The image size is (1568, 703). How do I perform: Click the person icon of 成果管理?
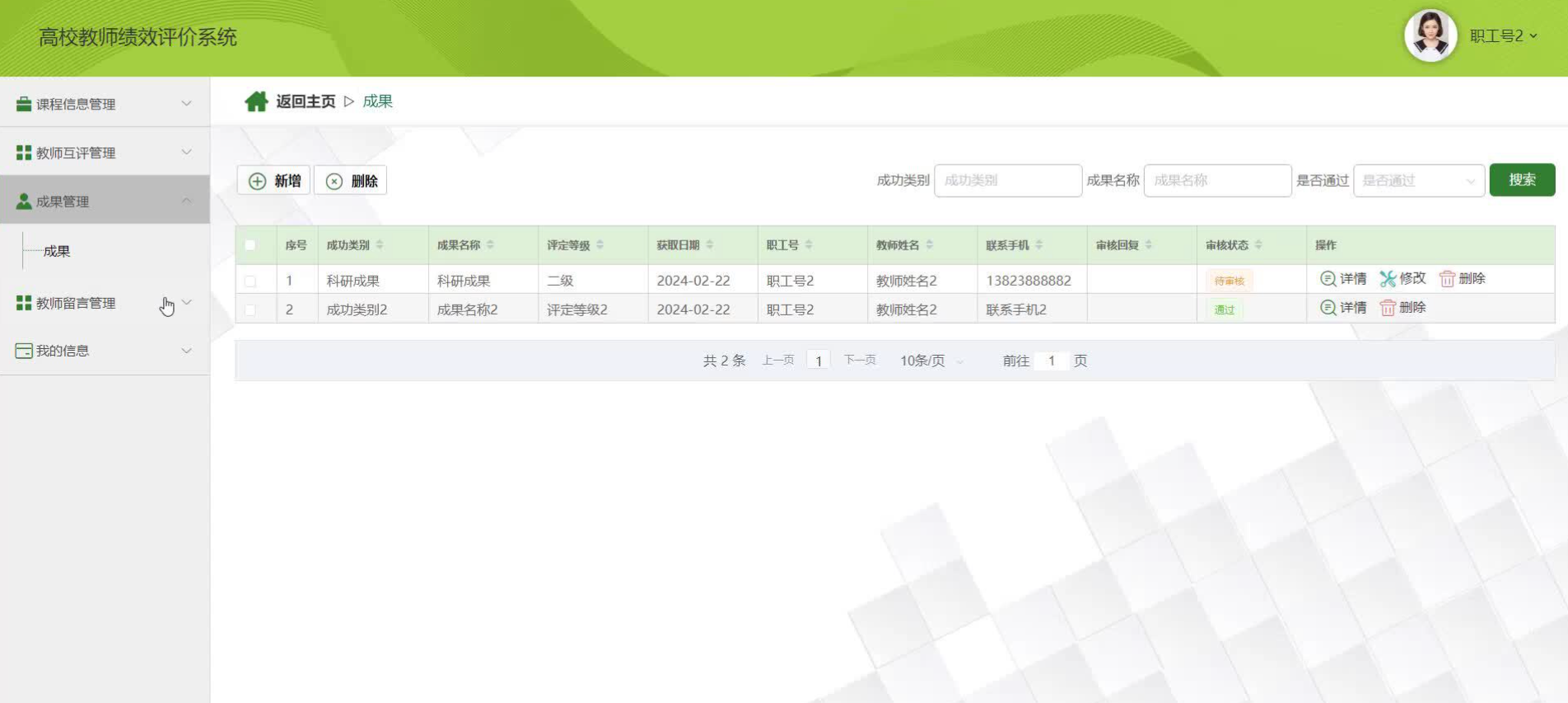[x=24, y=201]
